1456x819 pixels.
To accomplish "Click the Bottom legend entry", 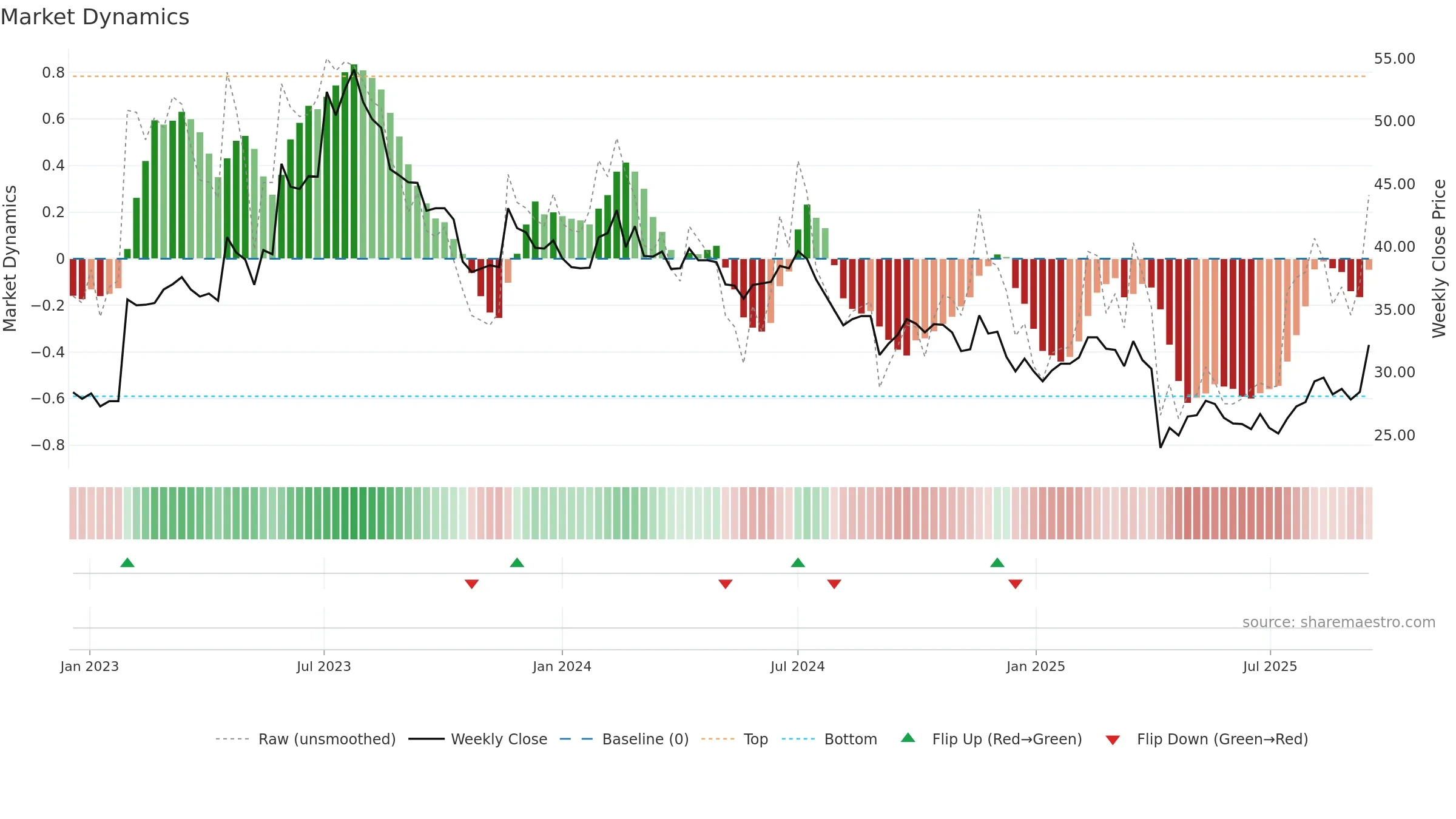I will [x=829, y=739].
